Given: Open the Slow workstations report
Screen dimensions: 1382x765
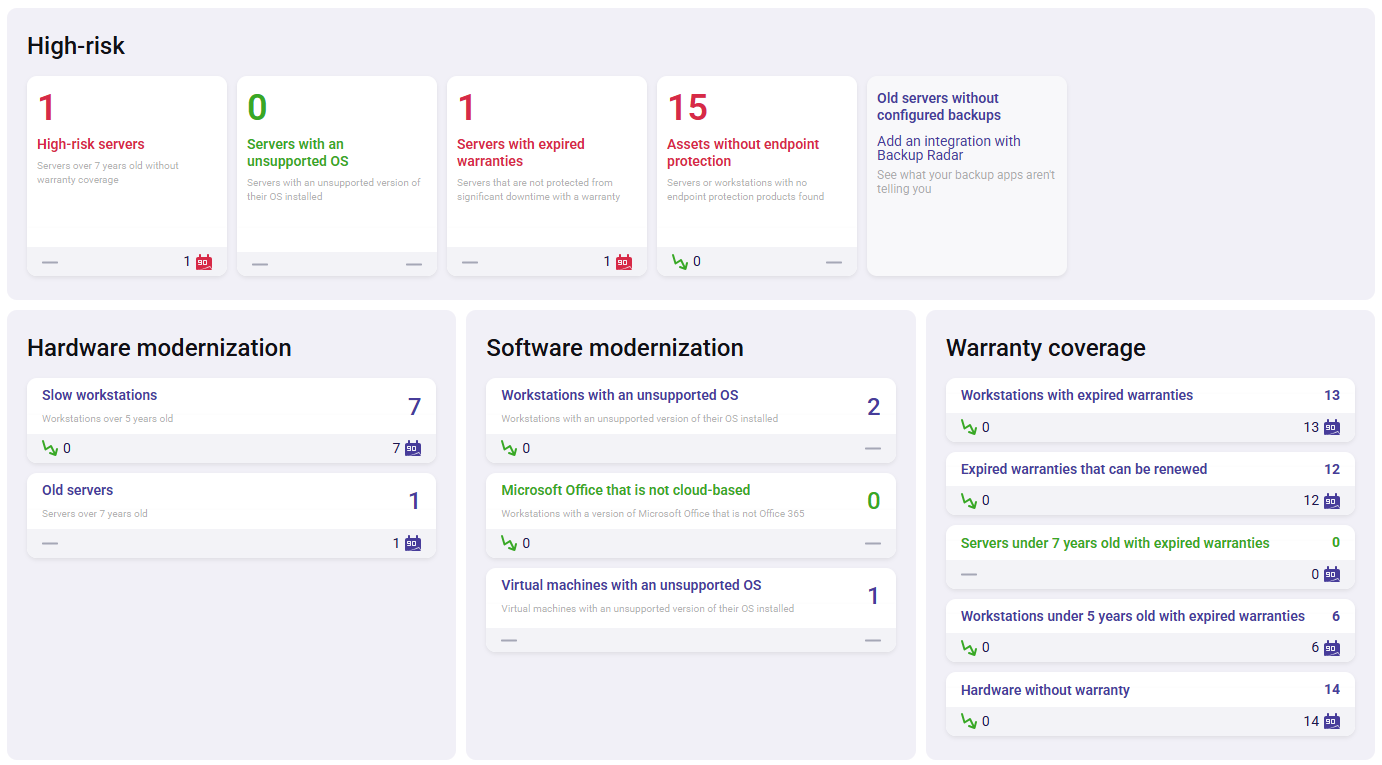Looking at the screenshot, I should pyautogui.click(x=99, y=395).
